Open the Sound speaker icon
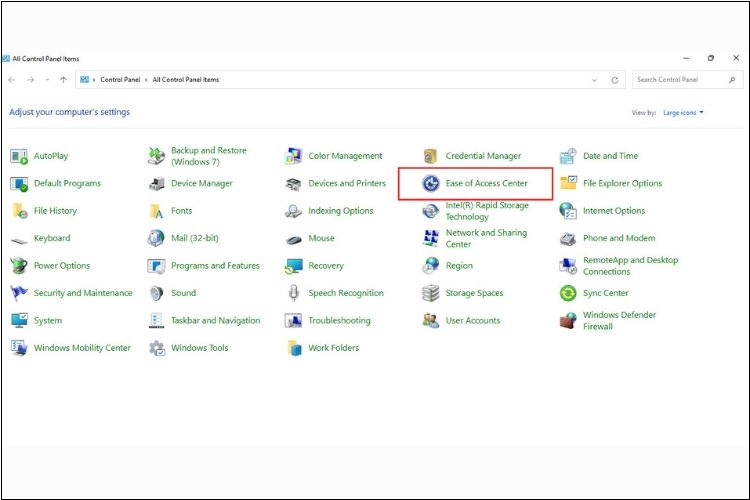750x500 pixels. pyautogui.click(x=156, y=293)
